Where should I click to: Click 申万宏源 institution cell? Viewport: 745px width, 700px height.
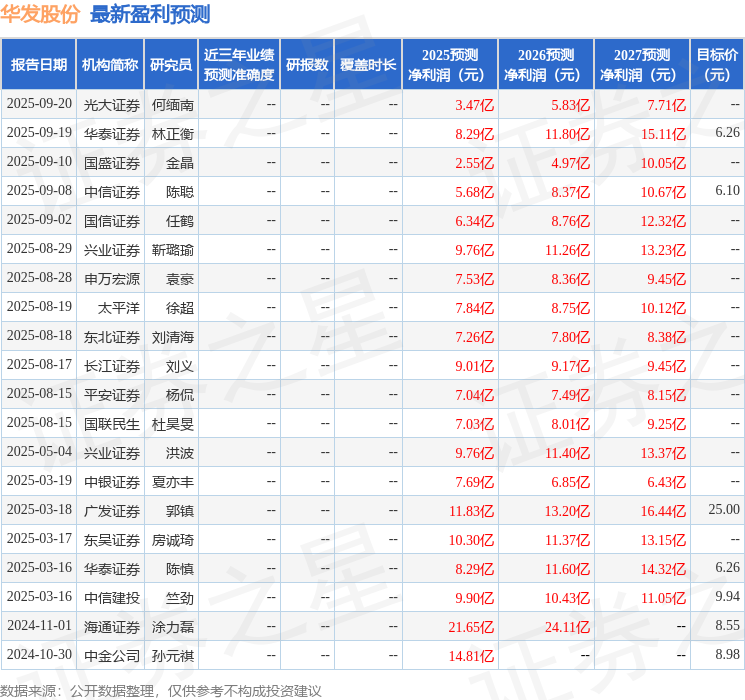click(x=112, y=279)
